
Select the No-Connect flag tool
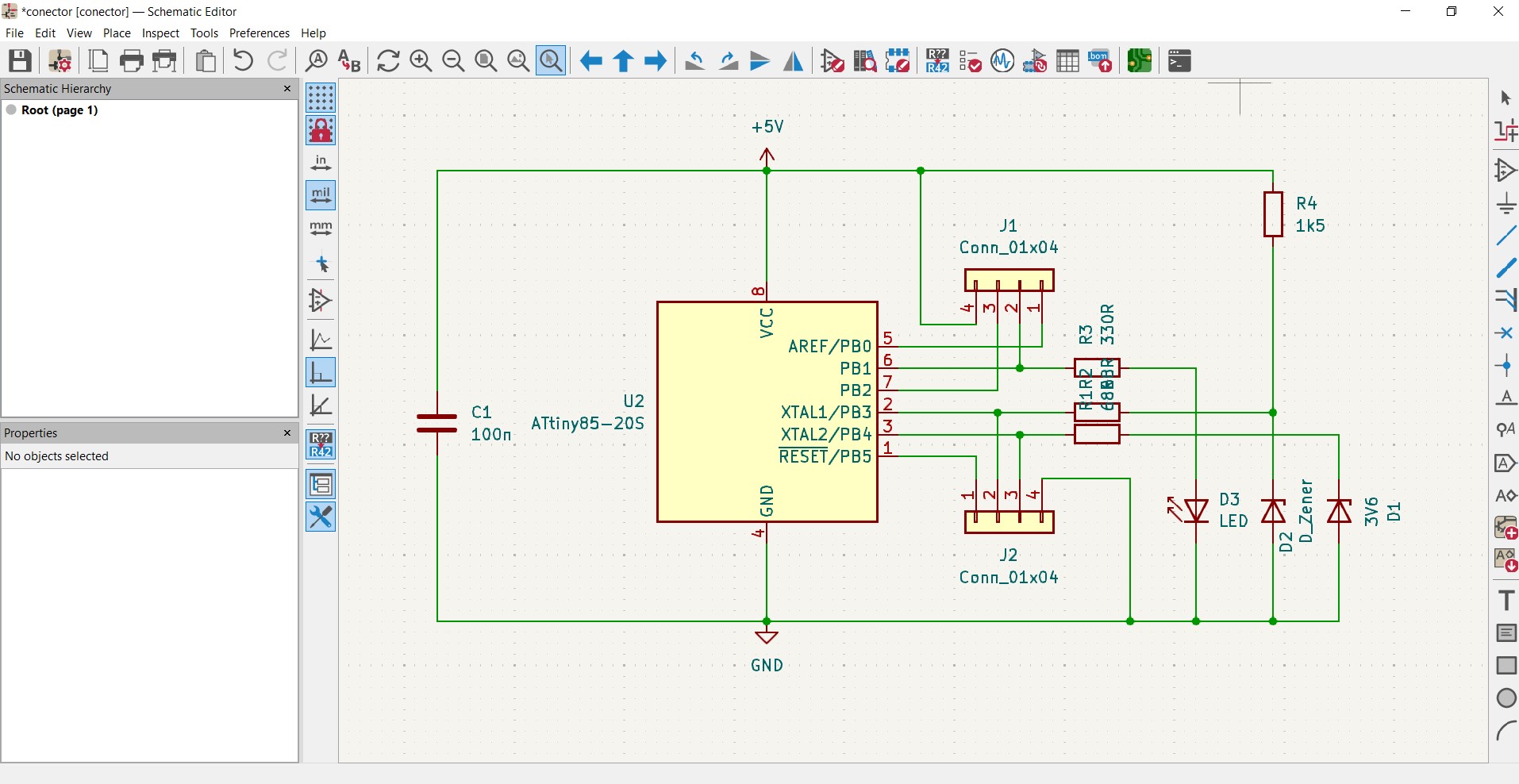[x=1506, y=333]
